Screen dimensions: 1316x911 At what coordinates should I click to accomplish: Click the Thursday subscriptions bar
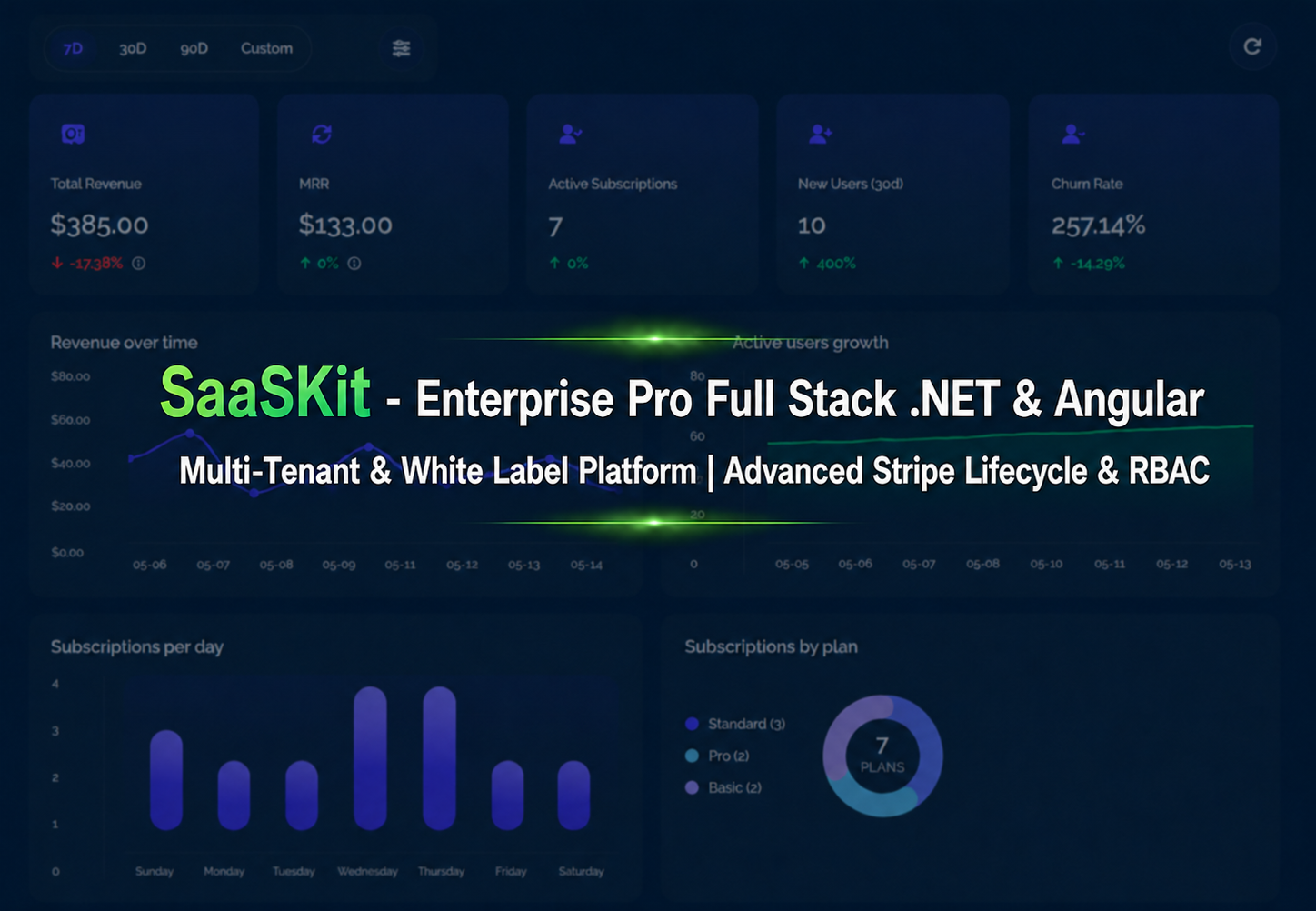point(440,758)
